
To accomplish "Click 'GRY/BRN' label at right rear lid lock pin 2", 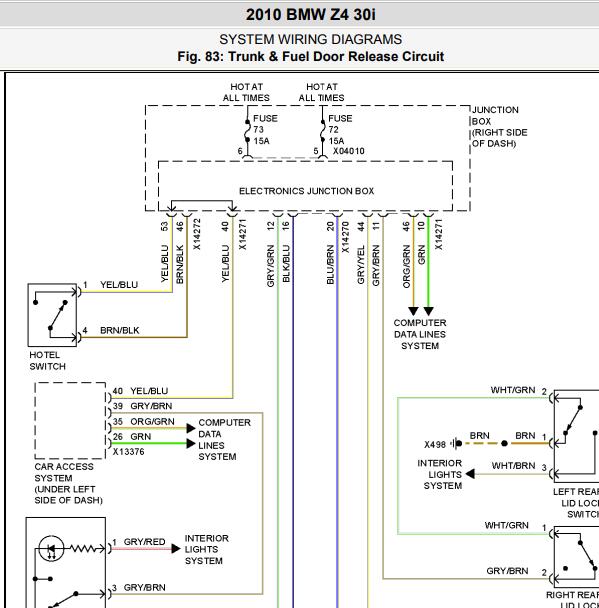I will tap(507, 571).
